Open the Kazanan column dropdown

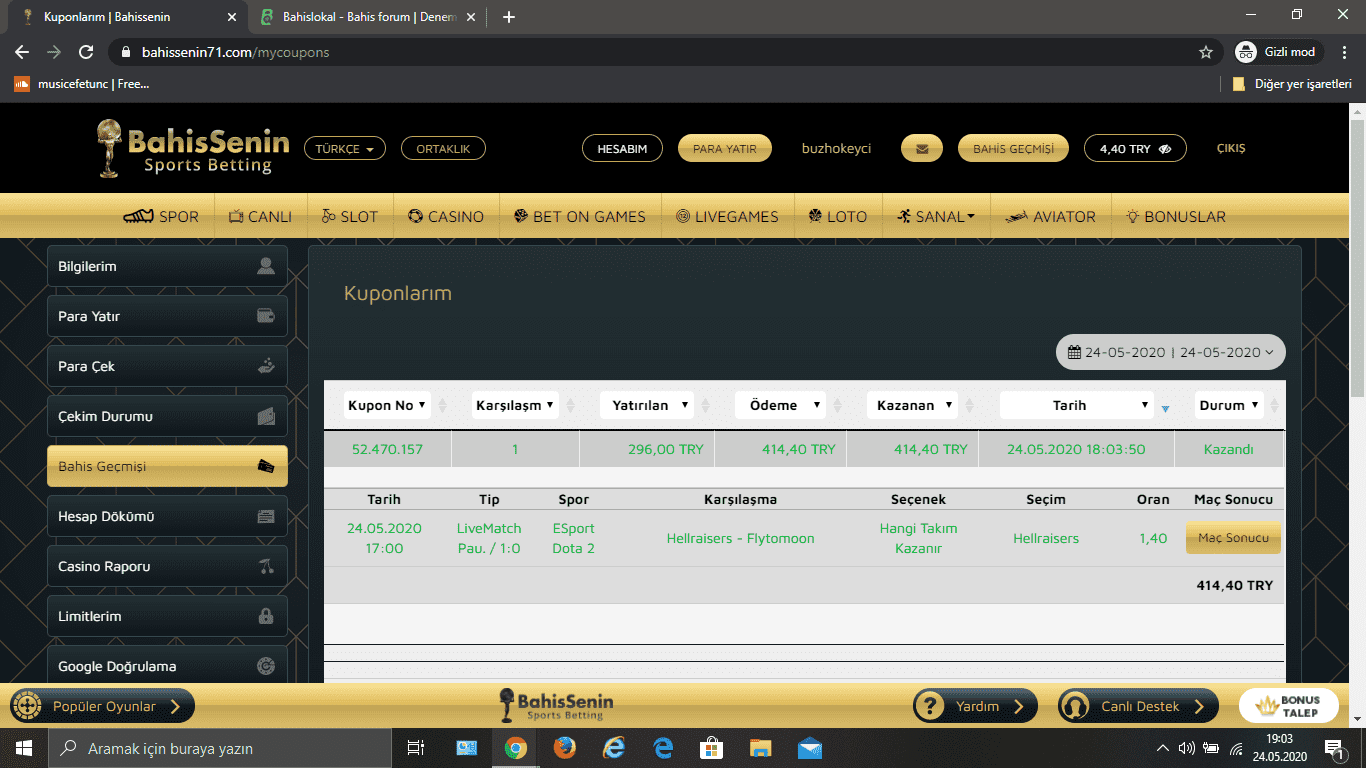pyautogui.click(x=912, y=405)
